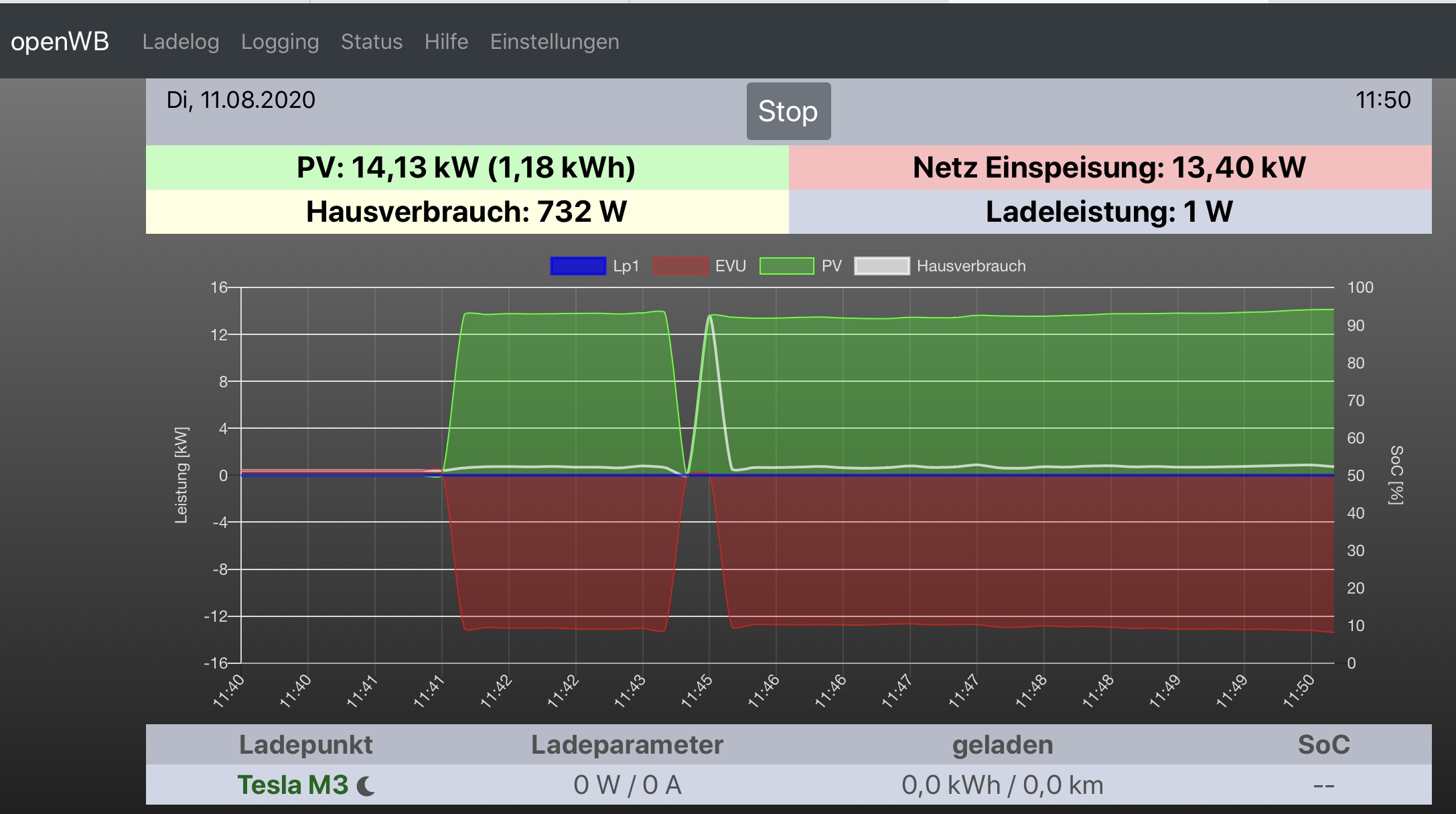Click the SoC [%] axis label
This screenshot has height=814, width=1456.
tap(1396, 475)
